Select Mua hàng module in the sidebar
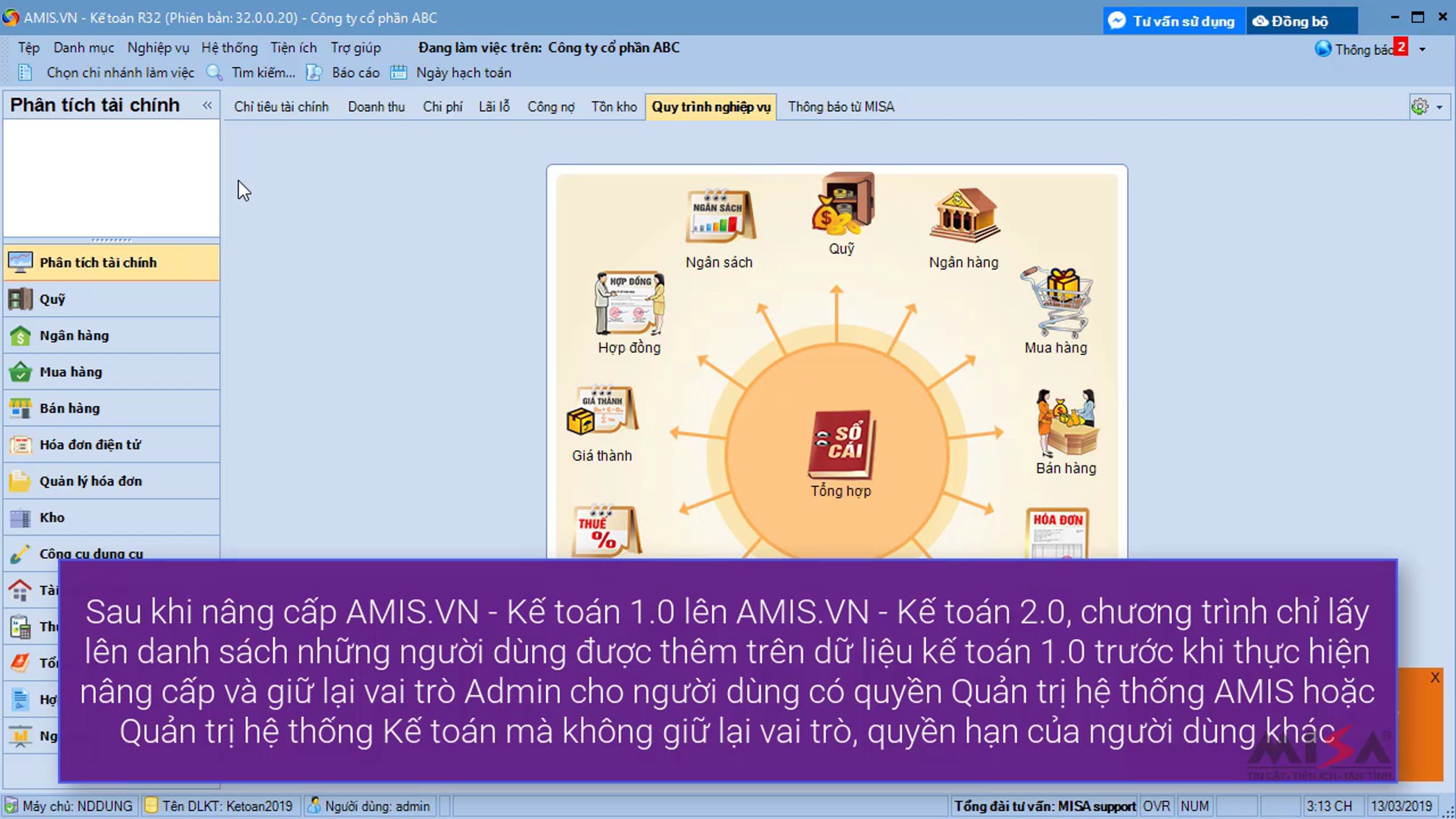Viewport: 1456px width, 819px height. [x=112, y=372]
